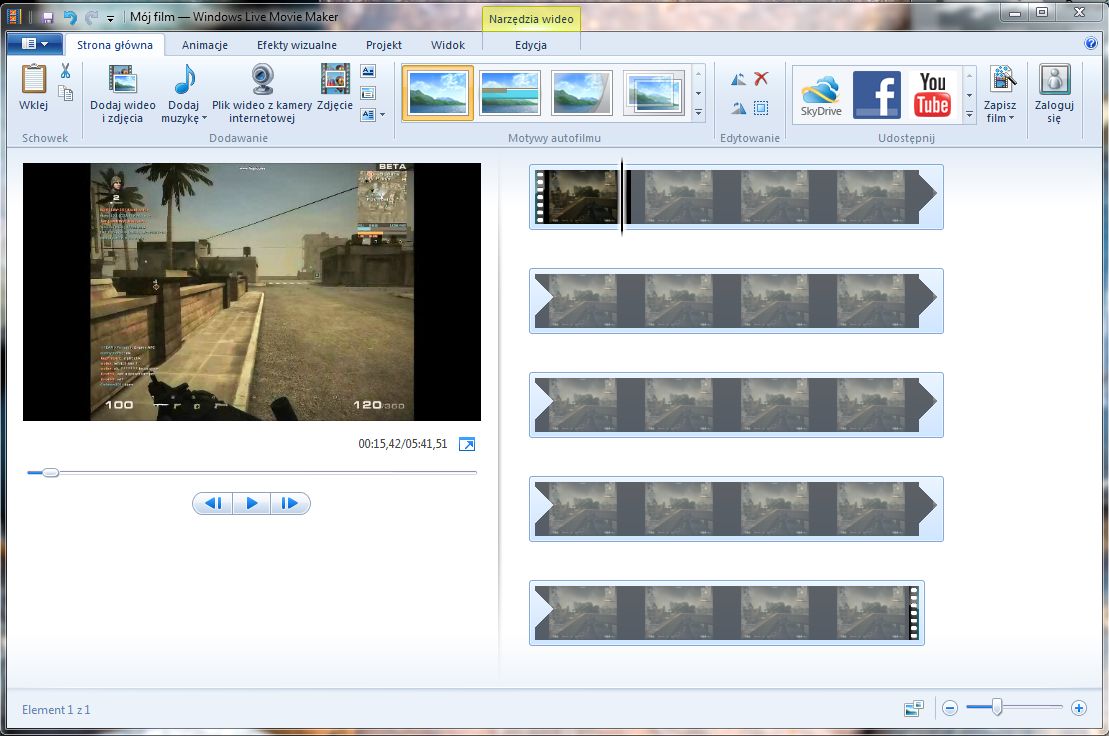The width and height of the screenshot is (1109, 736).
Task: Click the SkyDrive share icon
Action: (x=821, y=95)
